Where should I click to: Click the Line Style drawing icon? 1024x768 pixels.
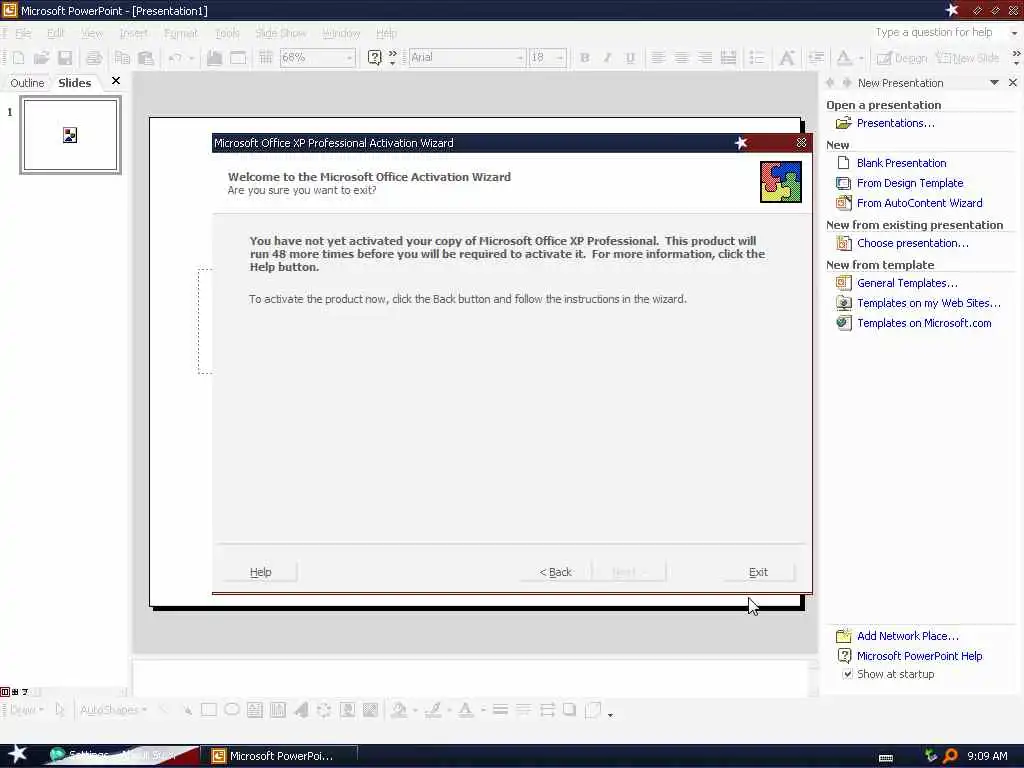(500, 709)
